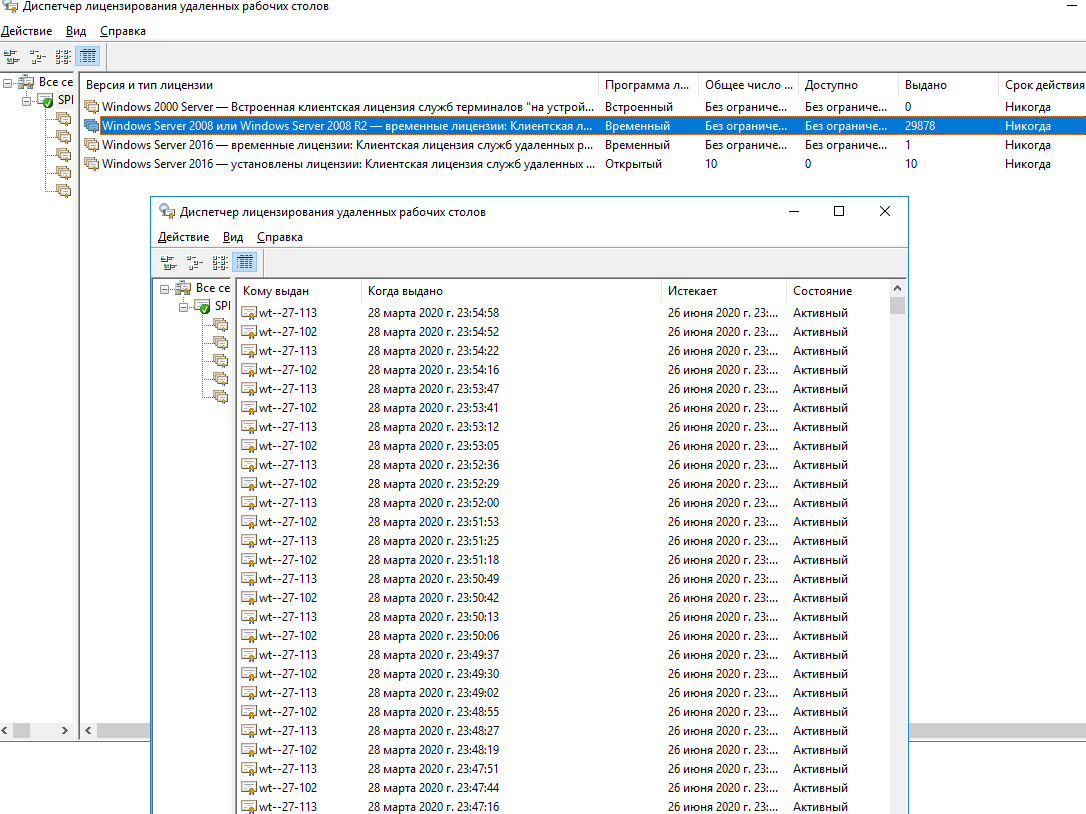Choose list view in front window toolbar
This screenshot has height=814, width=1086.
point(220,263)
